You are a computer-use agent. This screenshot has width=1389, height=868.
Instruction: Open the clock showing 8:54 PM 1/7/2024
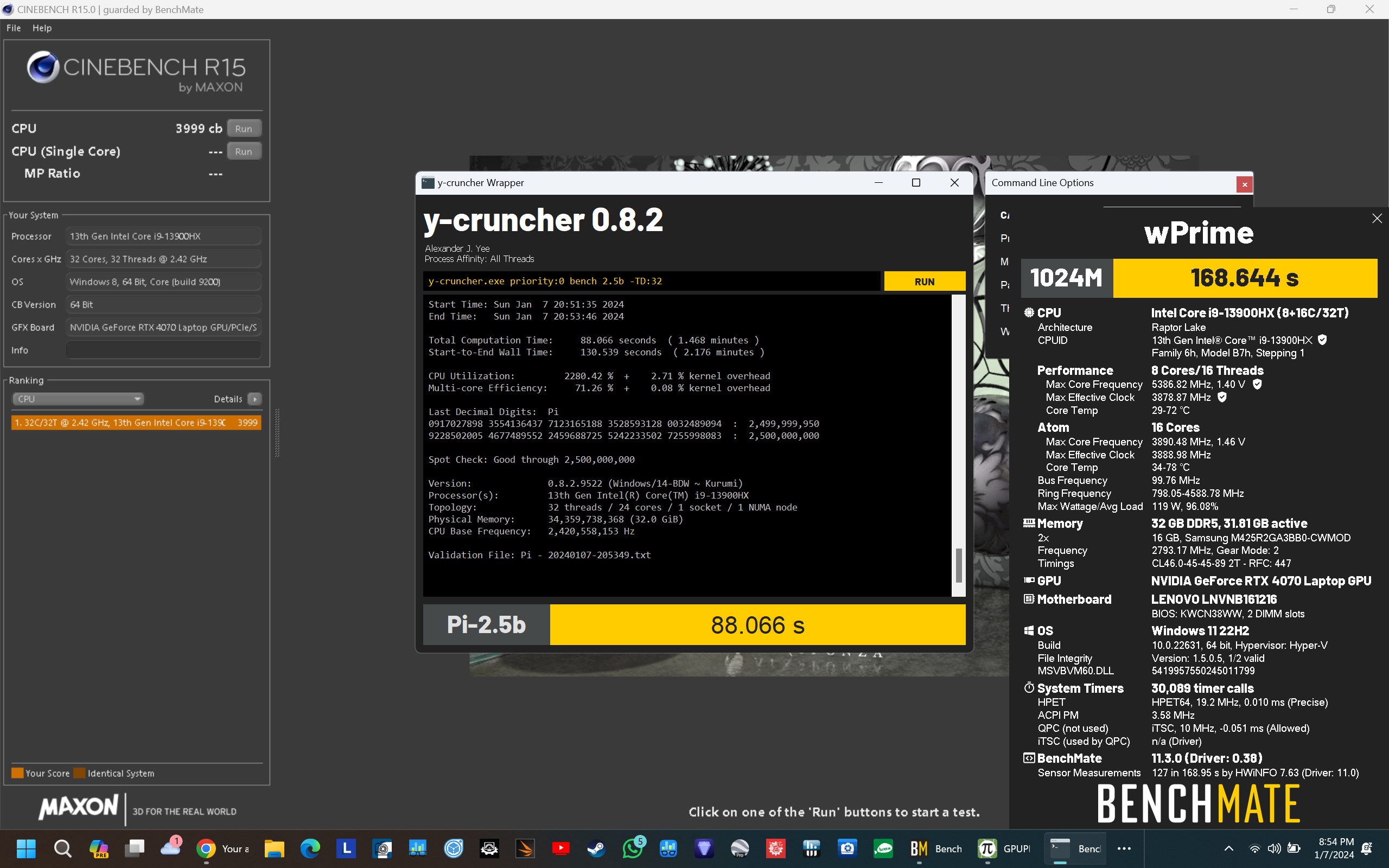[x=1334, y=848]
